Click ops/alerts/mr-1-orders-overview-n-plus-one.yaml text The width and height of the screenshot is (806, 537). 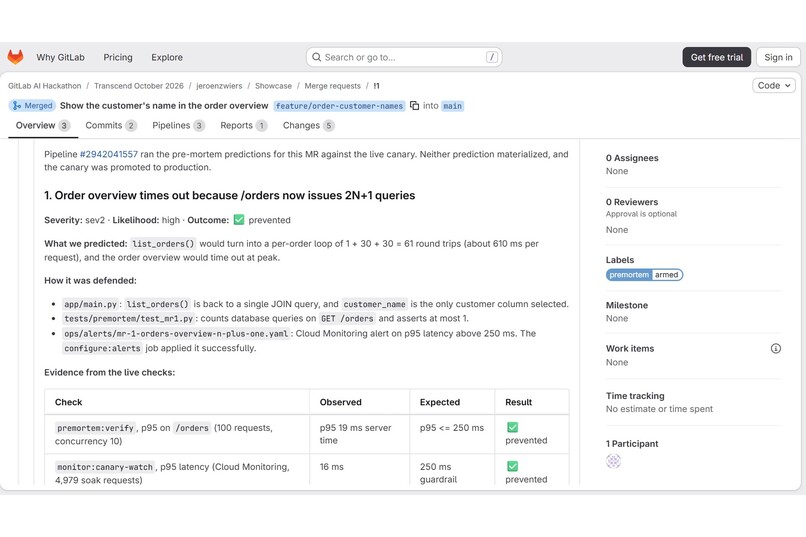pos(176,334)
